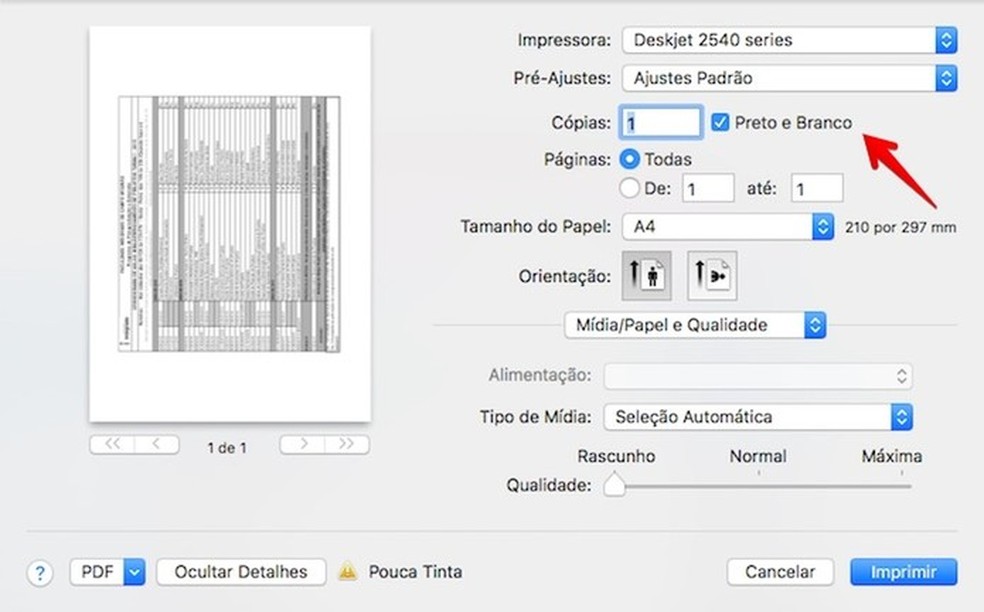
Task: Click the Imprimir button
Action: (903, 572)
